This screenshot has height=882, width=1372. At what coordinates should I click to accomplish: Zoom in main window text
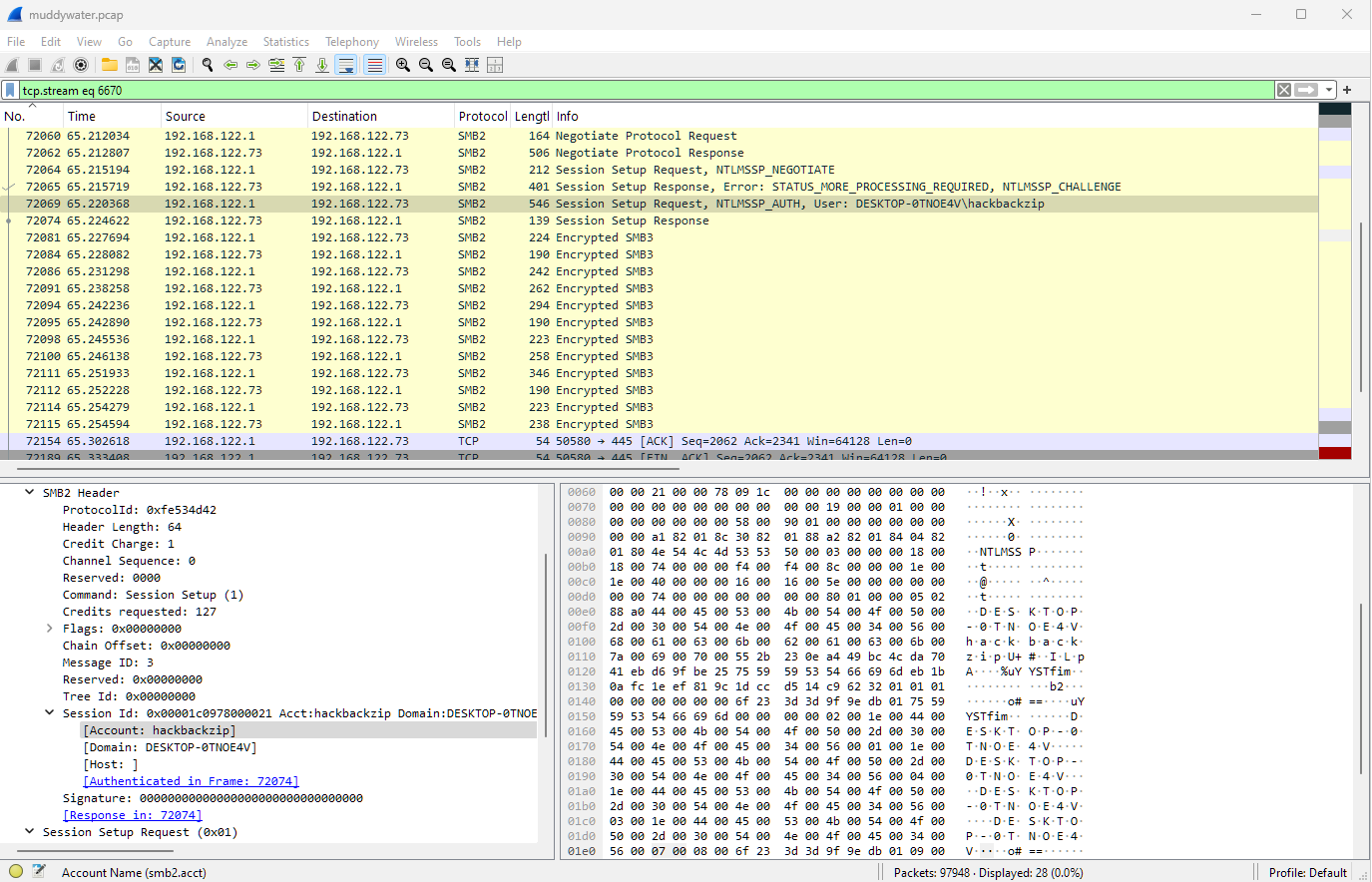(x=403, y=65)
